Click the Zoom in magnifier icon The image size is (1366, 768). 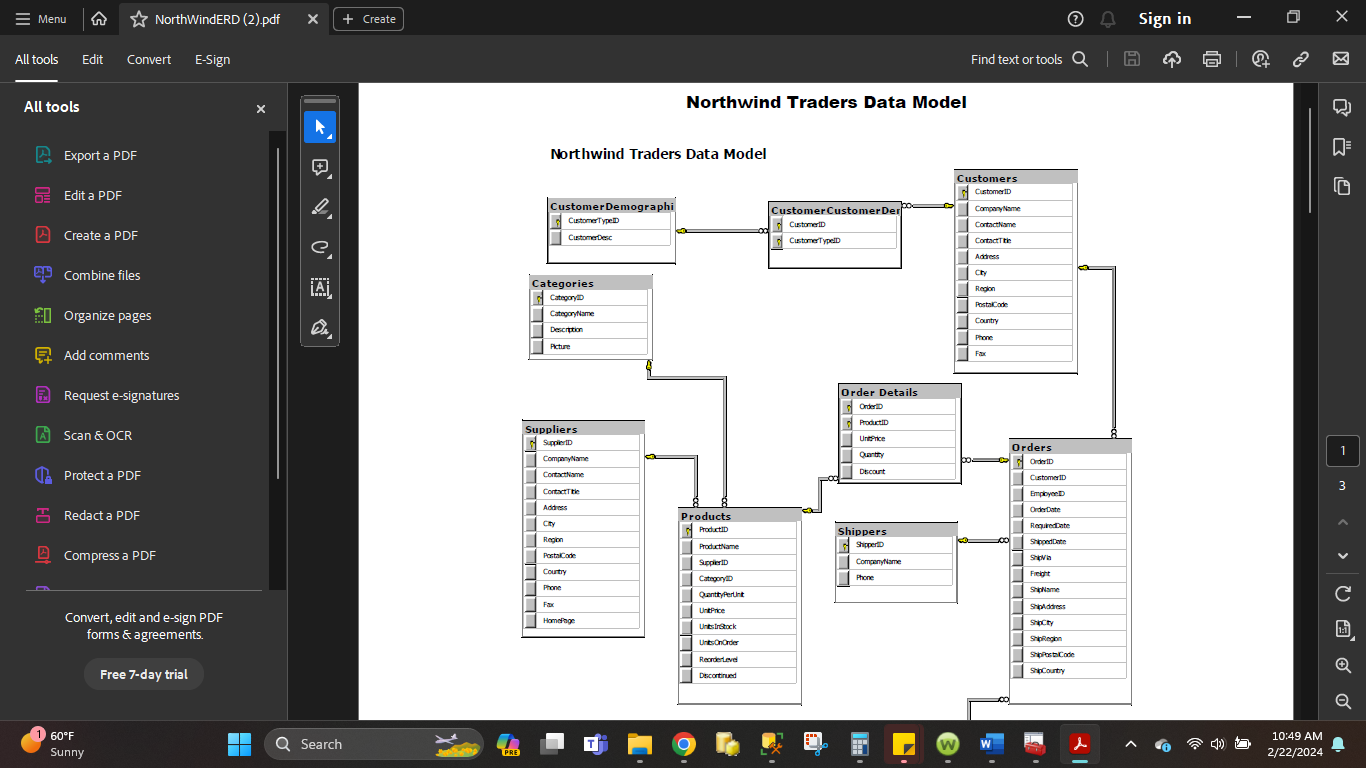[1343, 665]
